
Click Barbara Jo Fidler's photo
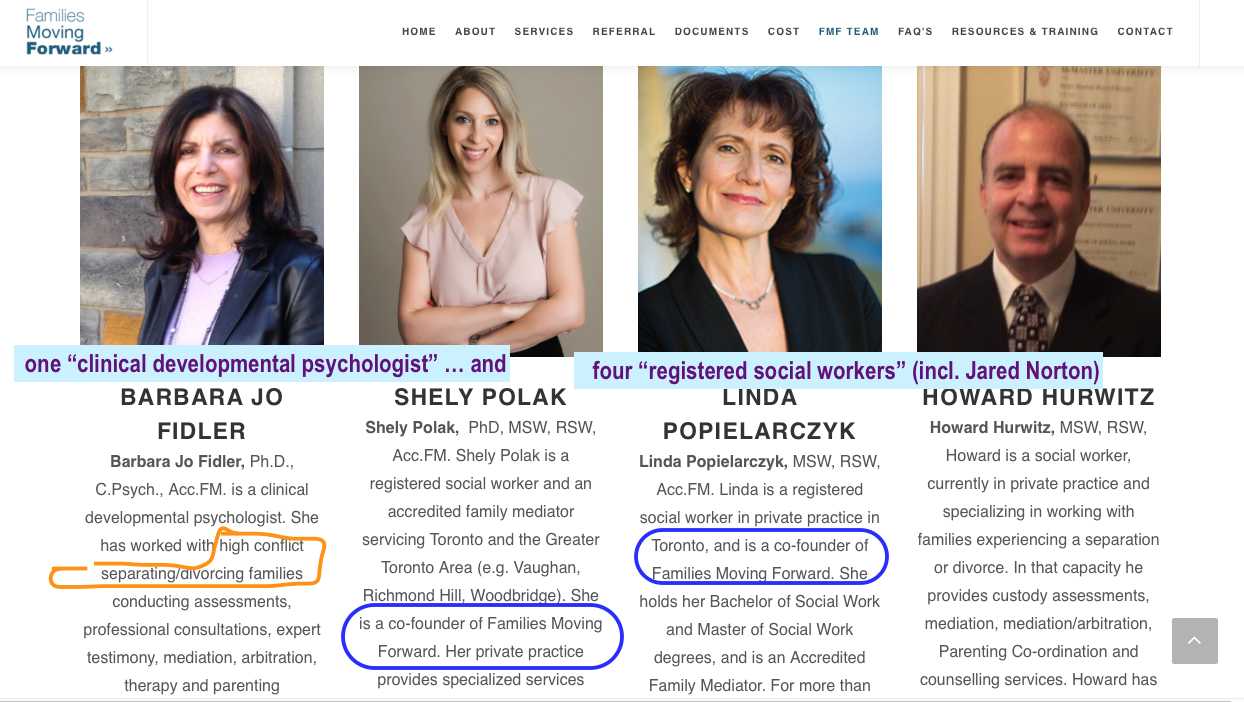(x=202, y=200)
